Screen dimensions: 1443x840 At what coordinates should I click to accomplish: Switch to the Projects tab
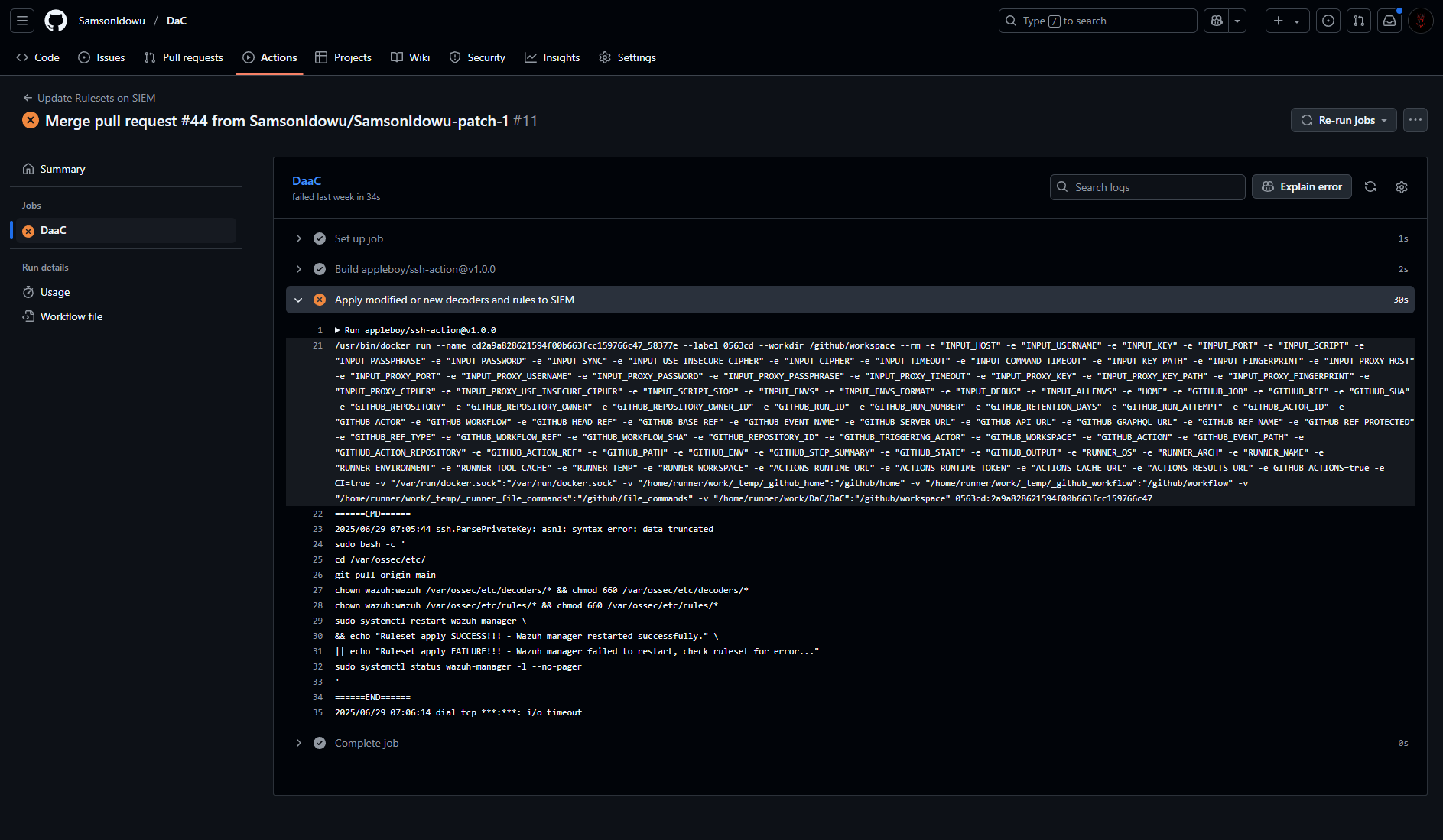(343, 57)
